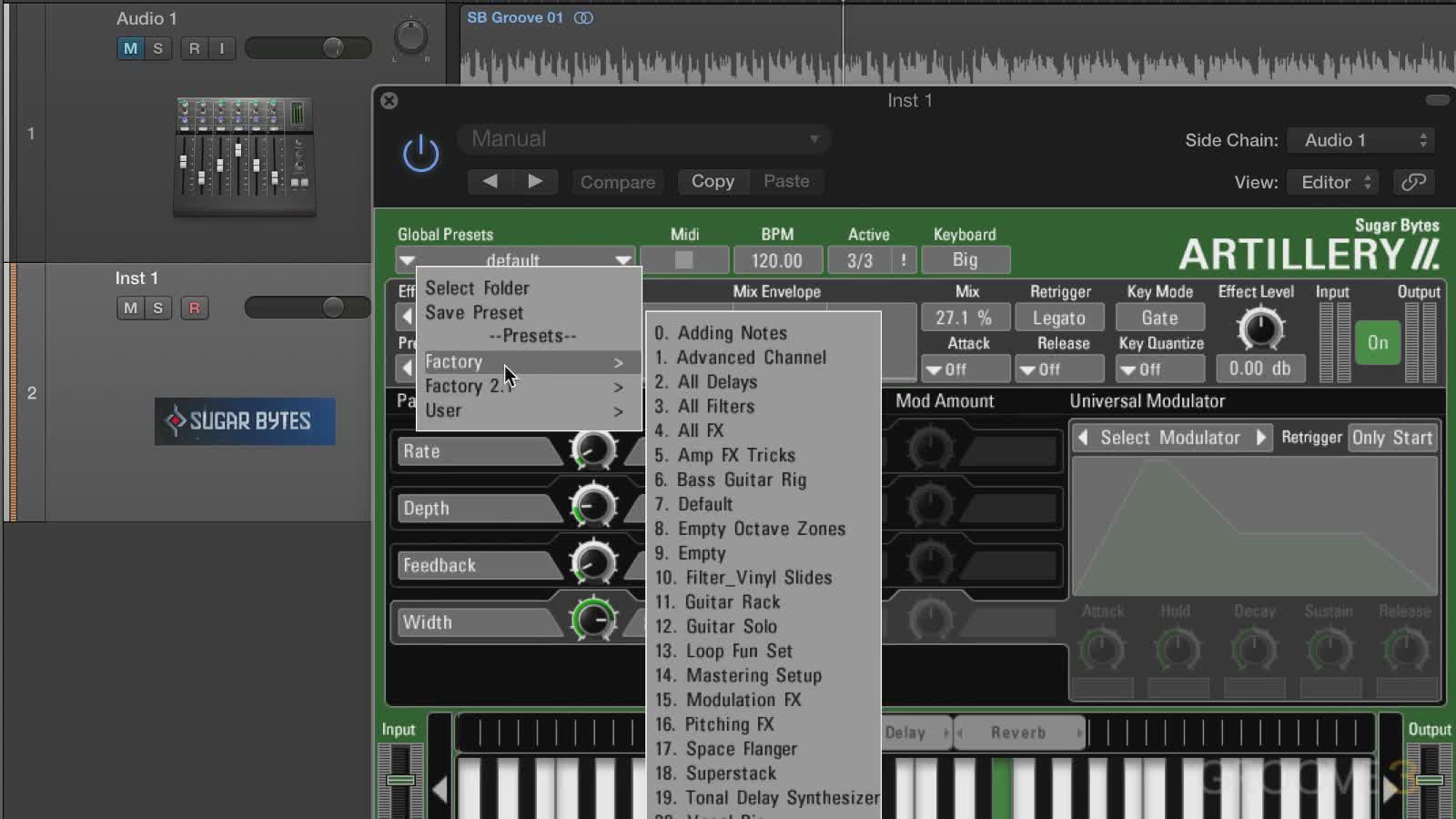Click the Compare button
The image size is (1456, 819).
tap(618, 182)
